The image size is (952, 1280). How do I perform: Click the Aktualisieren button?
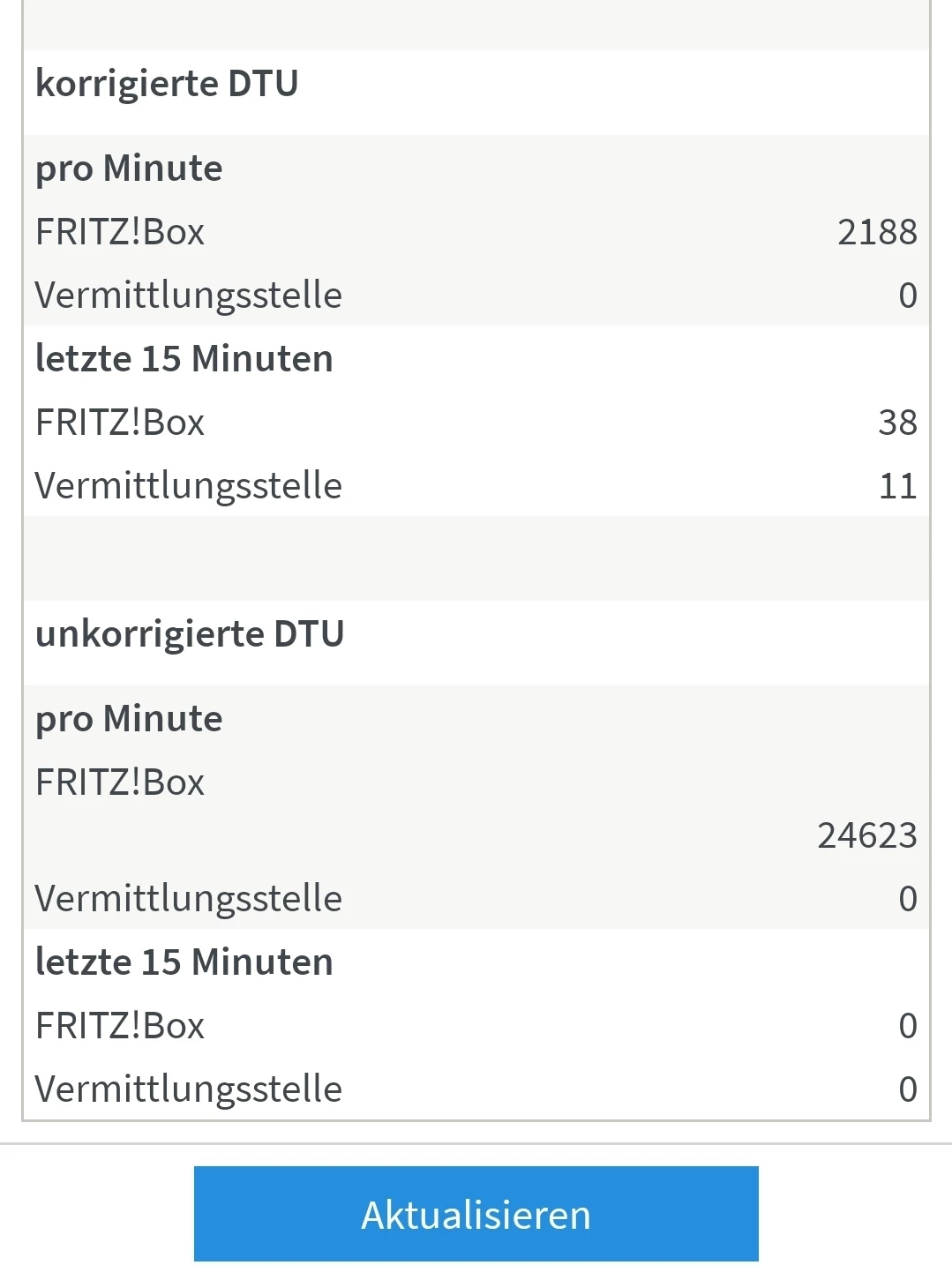click(476, 1214)
